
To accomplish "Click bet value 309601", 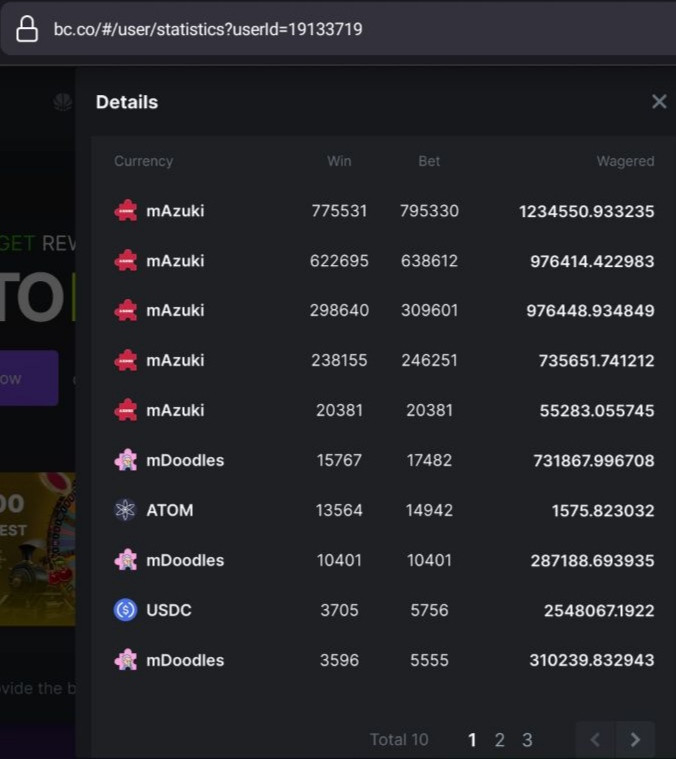I will tap(429, 310).
